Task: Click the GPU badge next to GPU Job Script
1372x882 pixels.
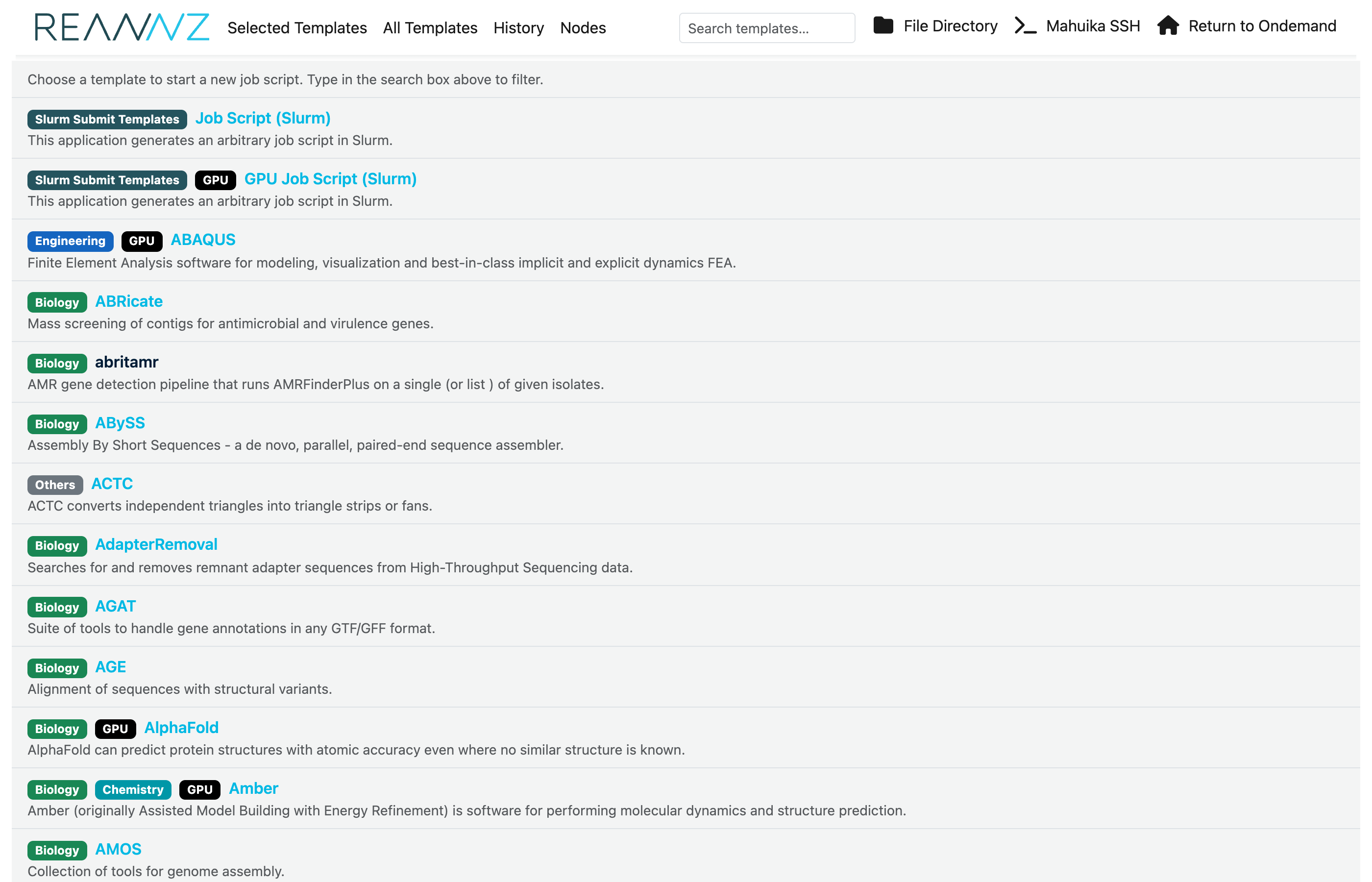Action: (x=215, y=180)
